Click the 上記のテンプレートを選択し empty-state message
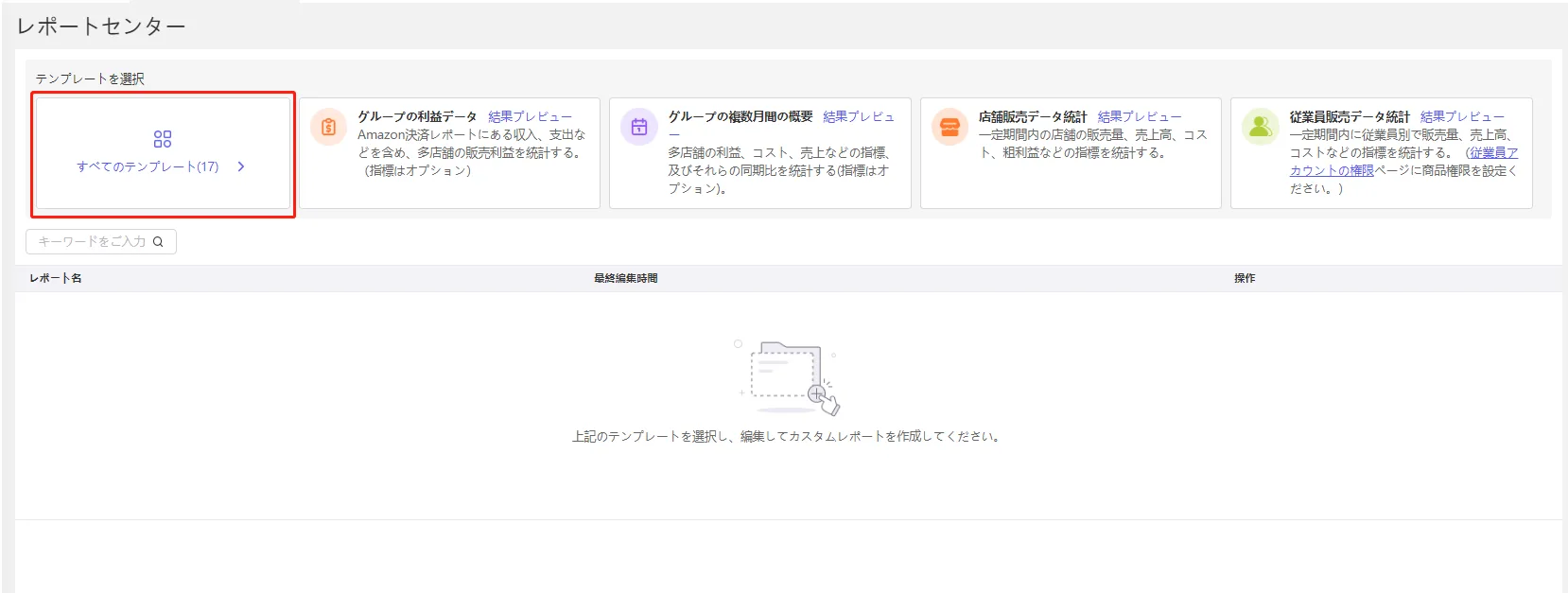This screenshot has width=1568, height=593. pos(788,436)
